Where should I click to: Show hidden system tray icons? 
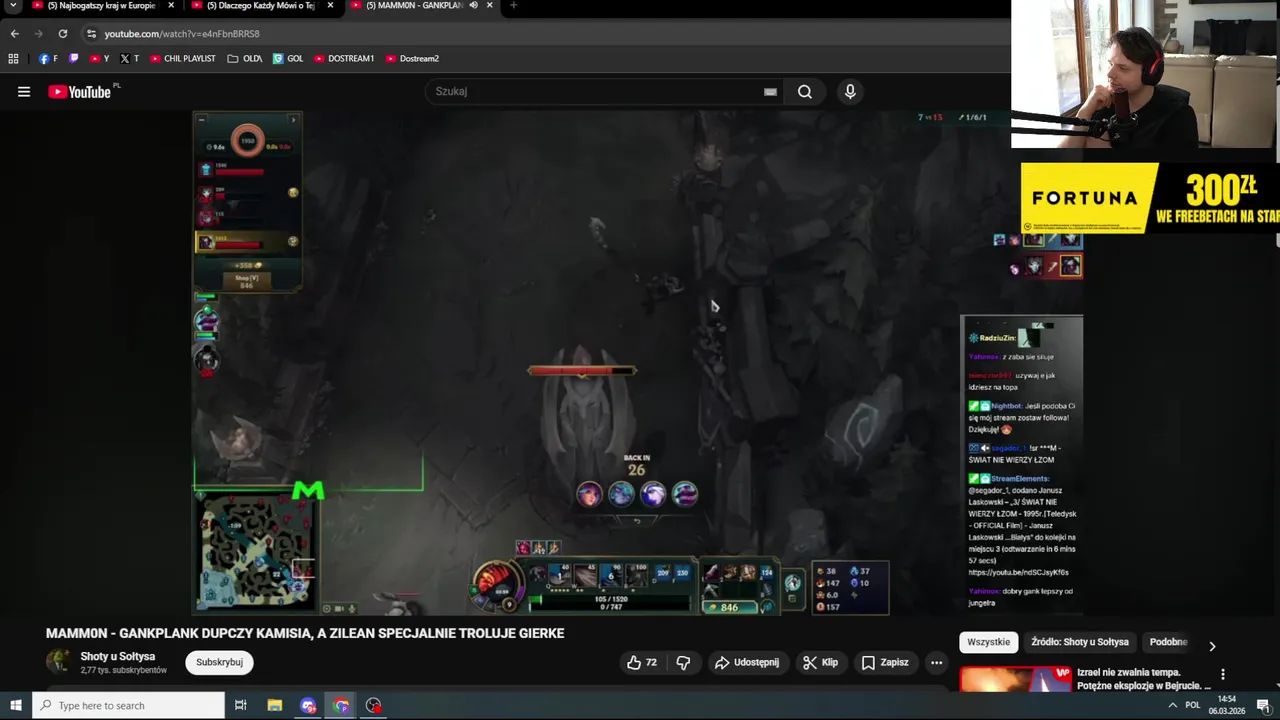click(1172, 706)
